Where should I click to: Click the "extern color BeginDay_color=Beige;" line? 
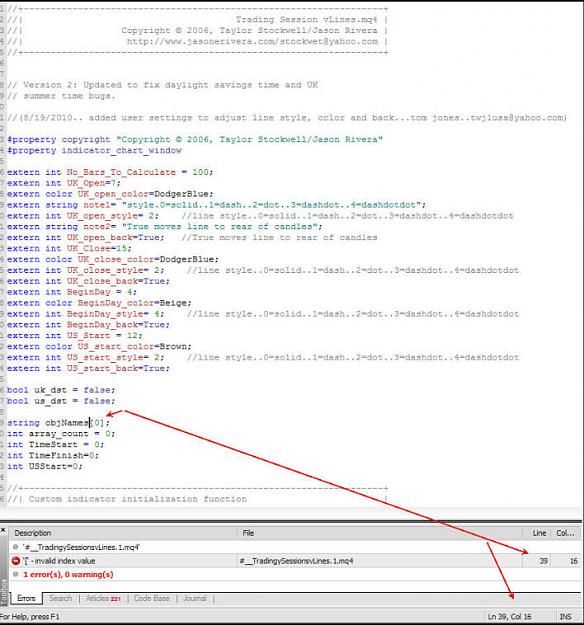(x=99, y=303)
